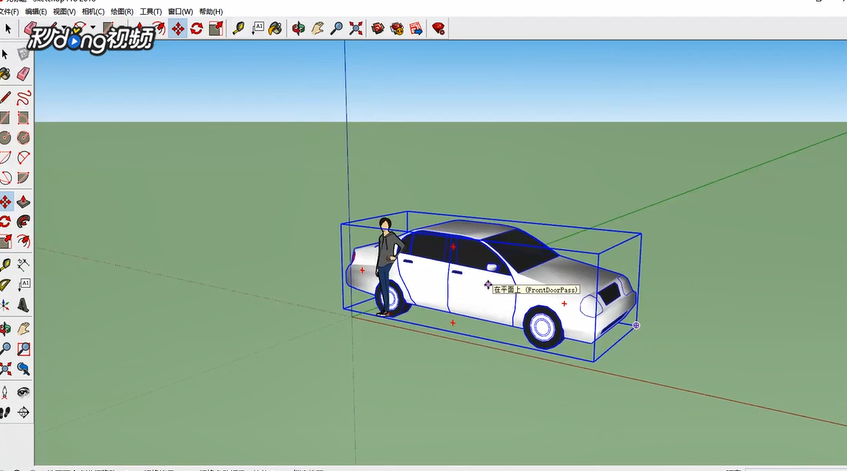Open the 相机(C) menu
Viewport: 847px width, 471px height.
[x=93, y=11]
